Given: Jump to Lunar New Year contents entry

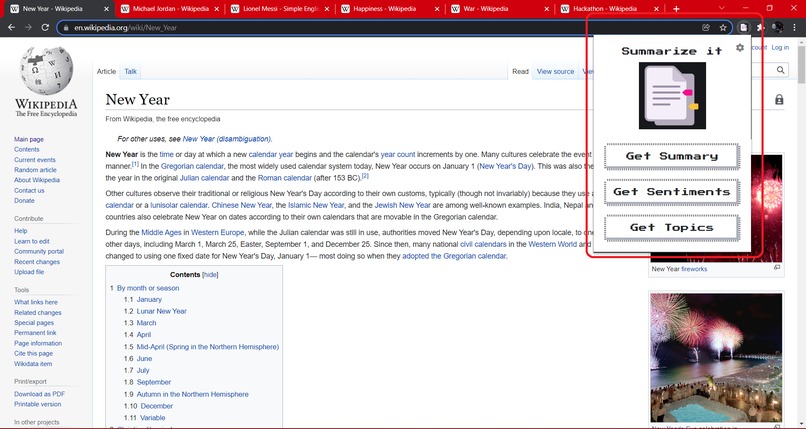Looking at the screenshot, I should click(x=161, y=311).
